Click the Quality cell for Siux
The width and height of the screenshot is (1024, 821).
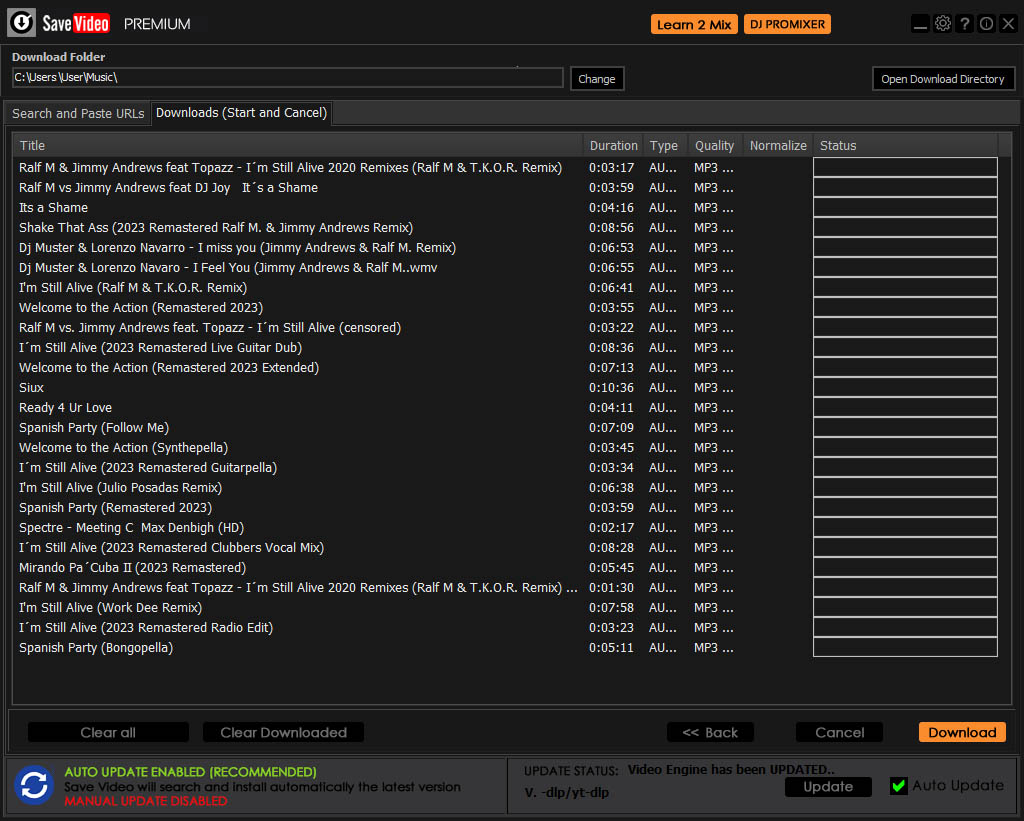(x=713, y=388)
